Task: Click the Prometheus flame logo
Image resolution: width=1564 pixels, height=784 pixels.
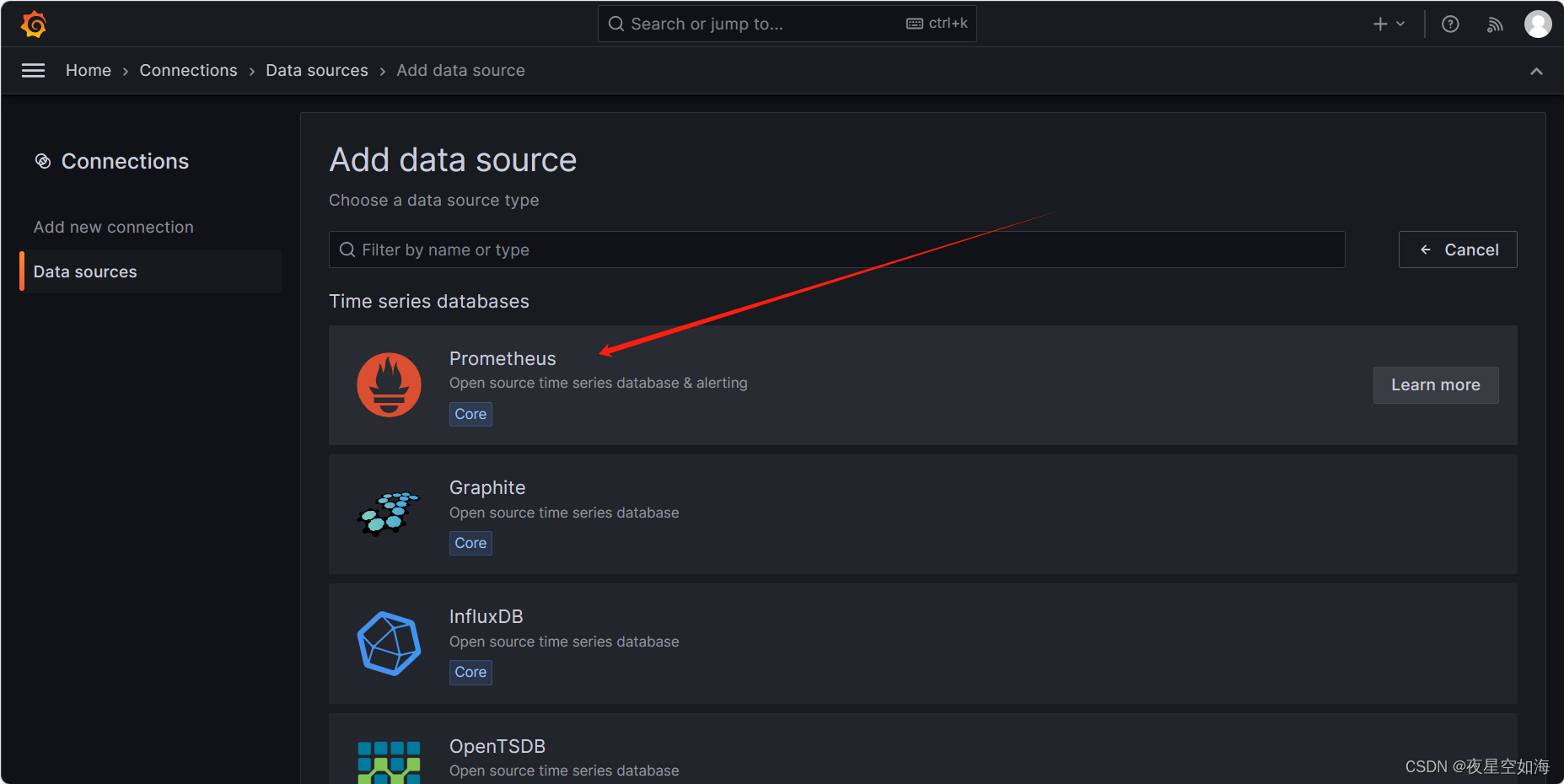Action: 389,385
